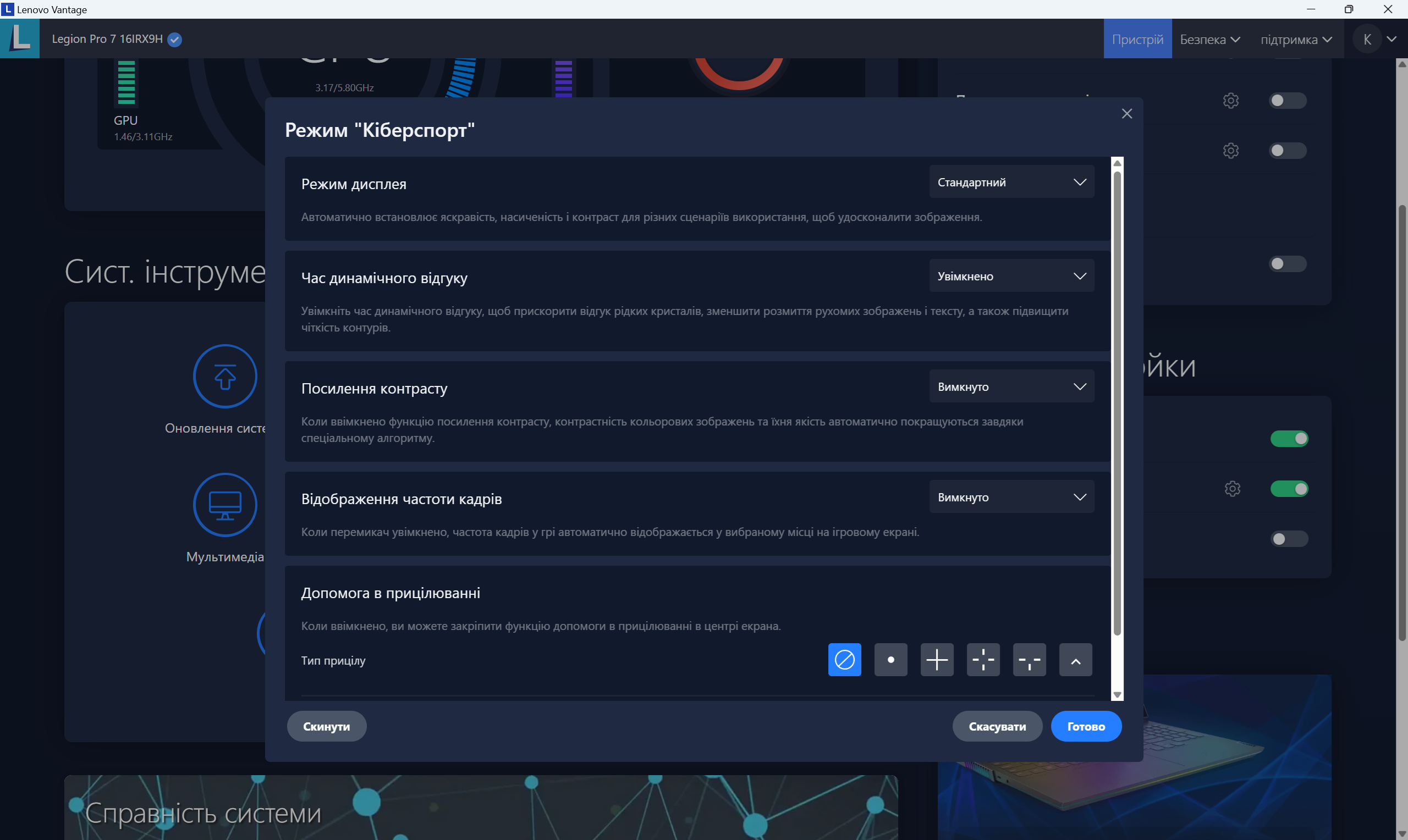1408x840 pixels.
Task: Toggle the topmost gray switch on the right panel
Action: [1287, 101]
